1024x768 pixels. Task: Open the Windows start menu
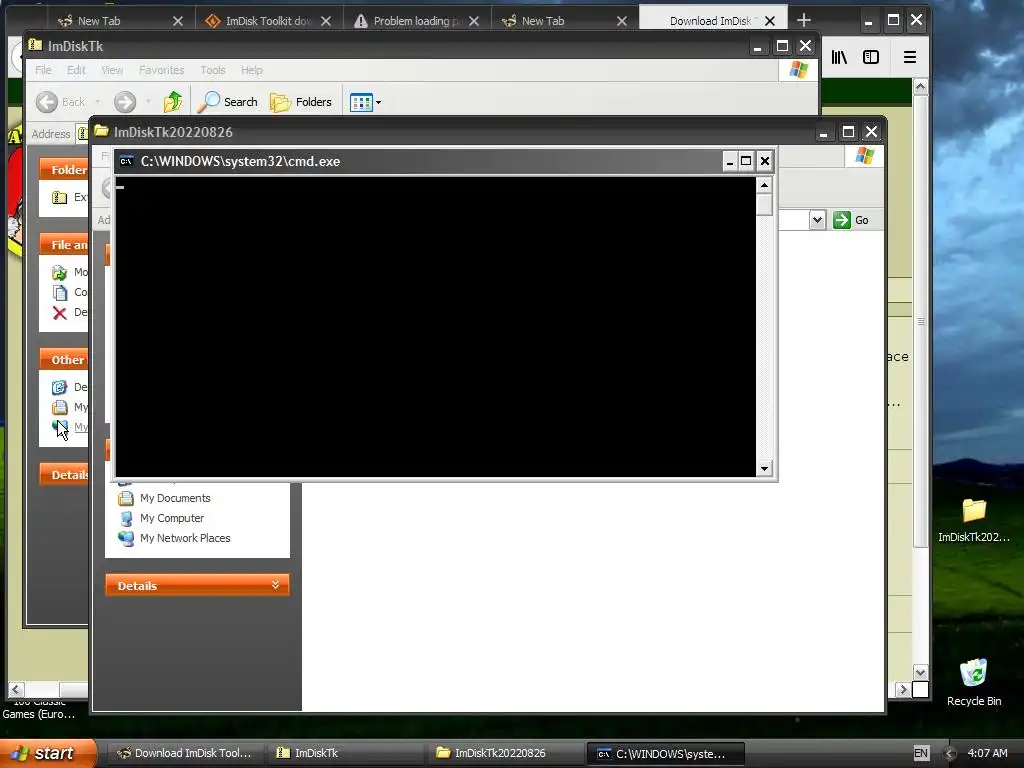click(48, 753)
